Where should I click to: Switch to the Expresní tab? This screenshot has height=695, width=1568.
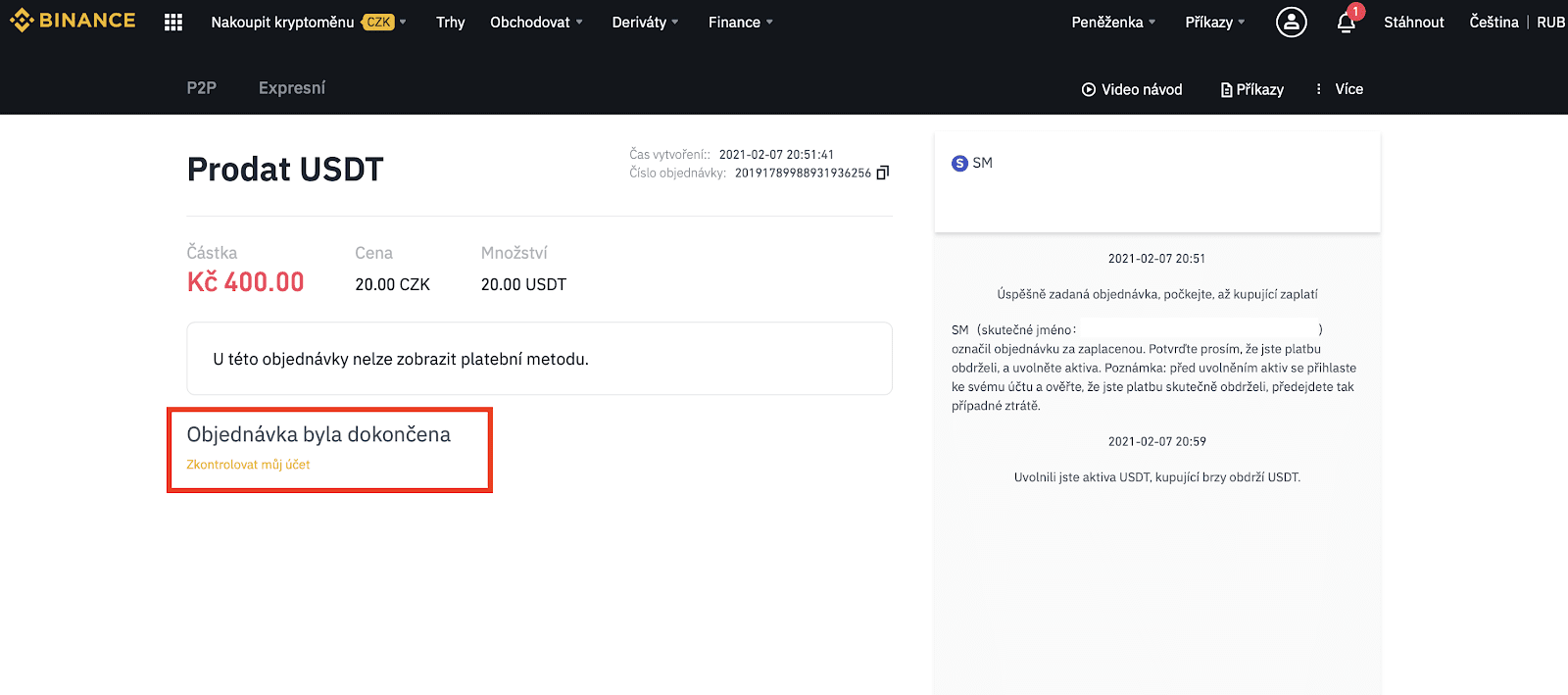click(292, 88)
